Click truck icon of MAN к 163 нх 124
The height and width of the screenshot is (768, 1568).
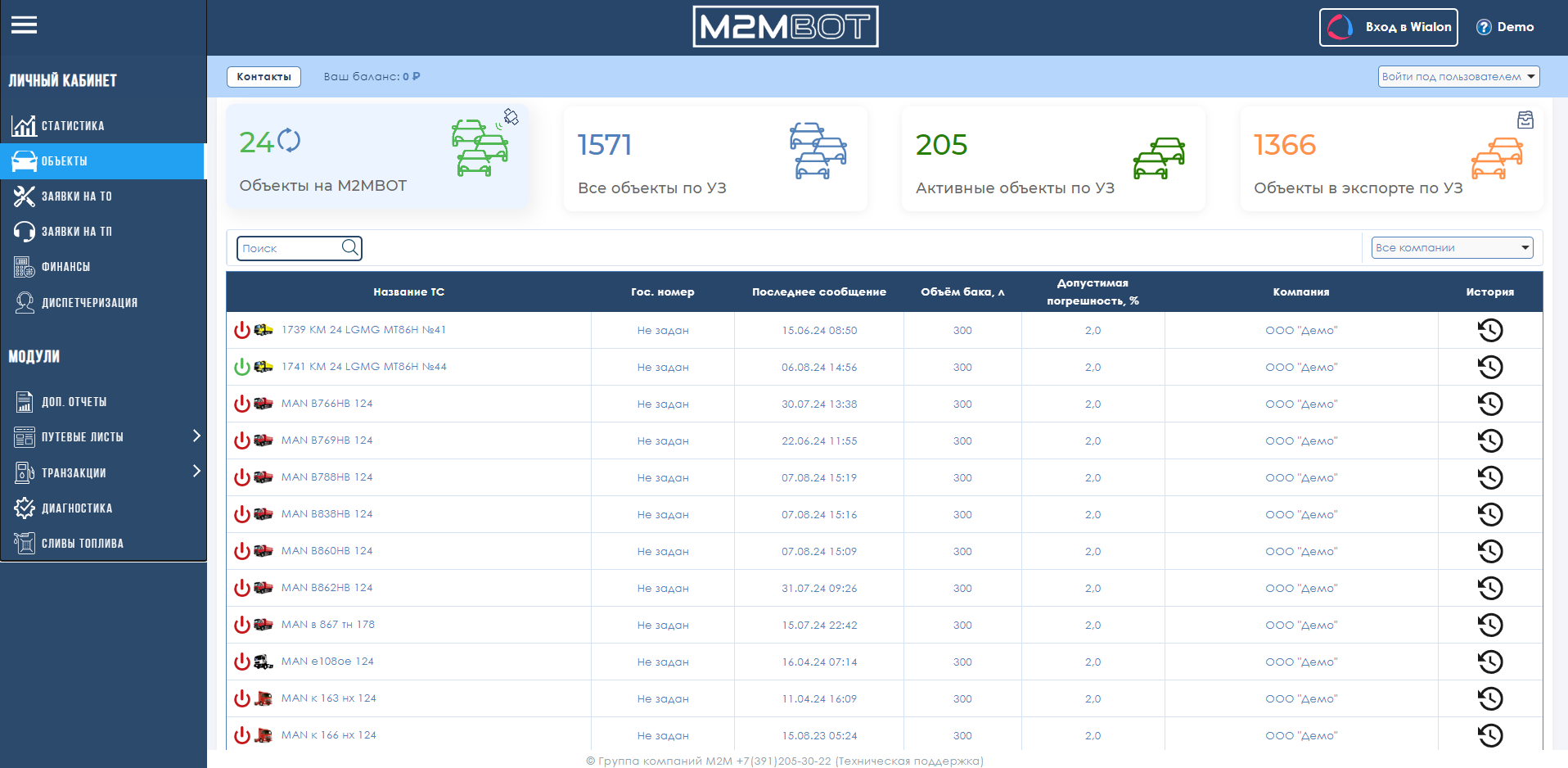263,698
